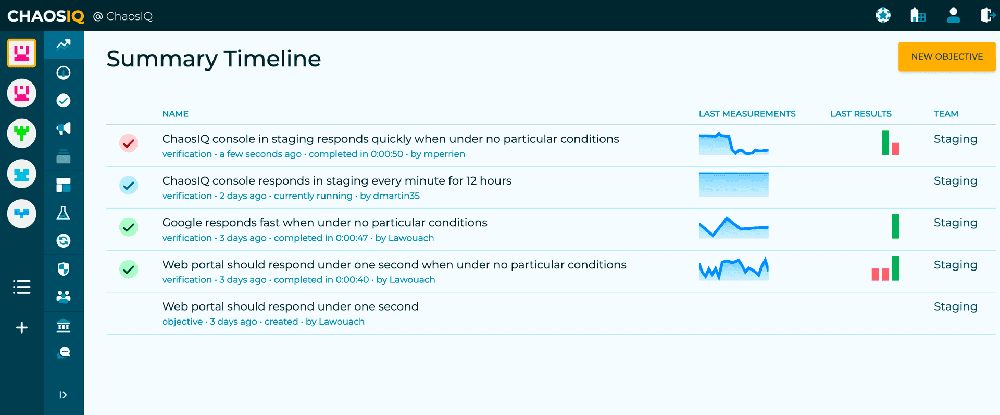Open 'Web portal should respond under one second' objective
Image resolution: width=1000 pixels, height=415 pixels.
coord(290,307)
